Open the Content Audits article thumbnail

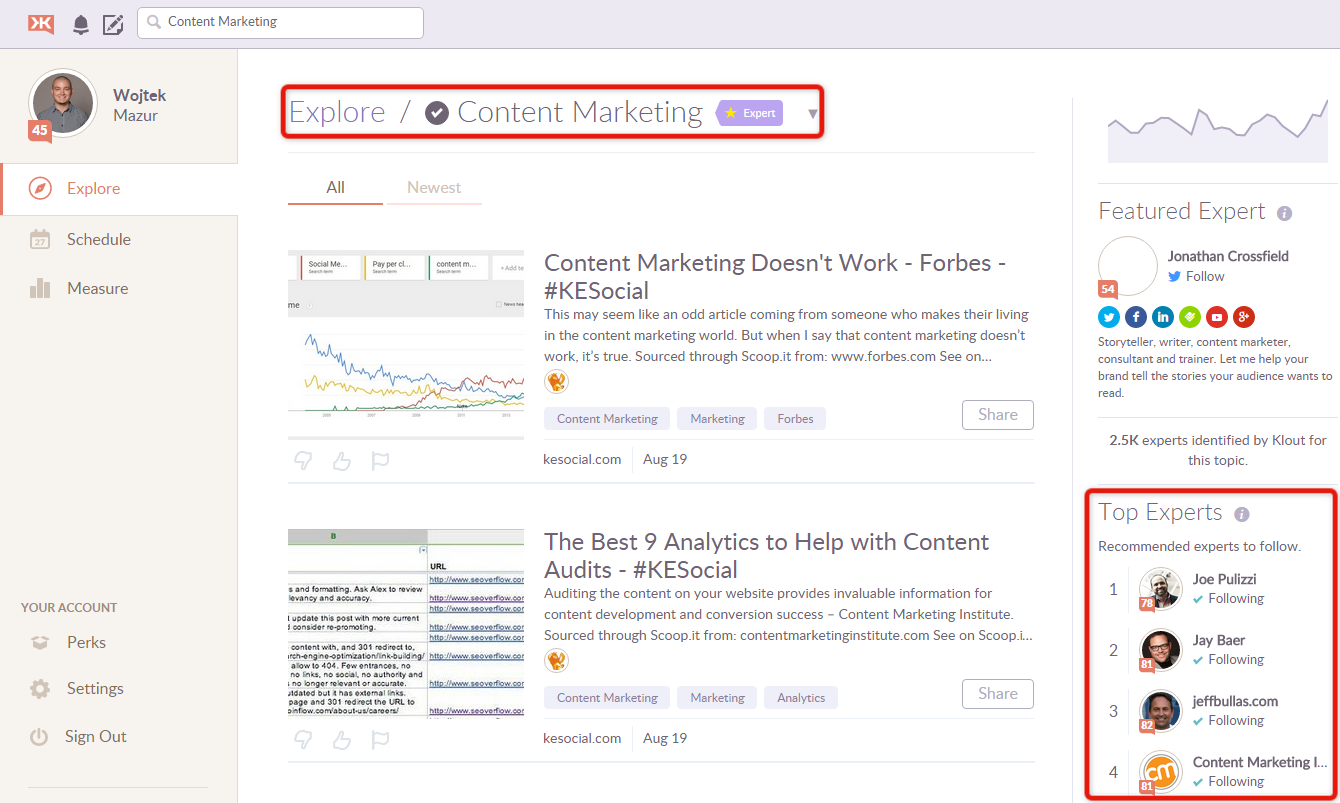point(406,623)
